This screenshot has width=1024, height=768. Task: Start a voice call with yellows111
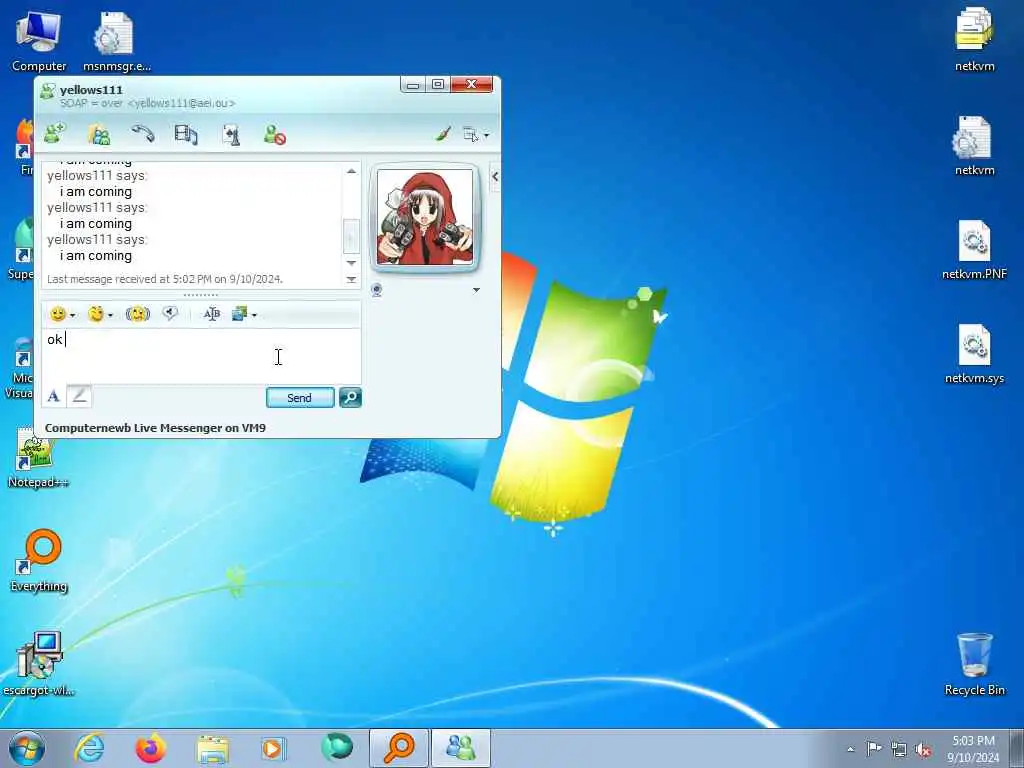pyautogui.click(x=142, y=134)
